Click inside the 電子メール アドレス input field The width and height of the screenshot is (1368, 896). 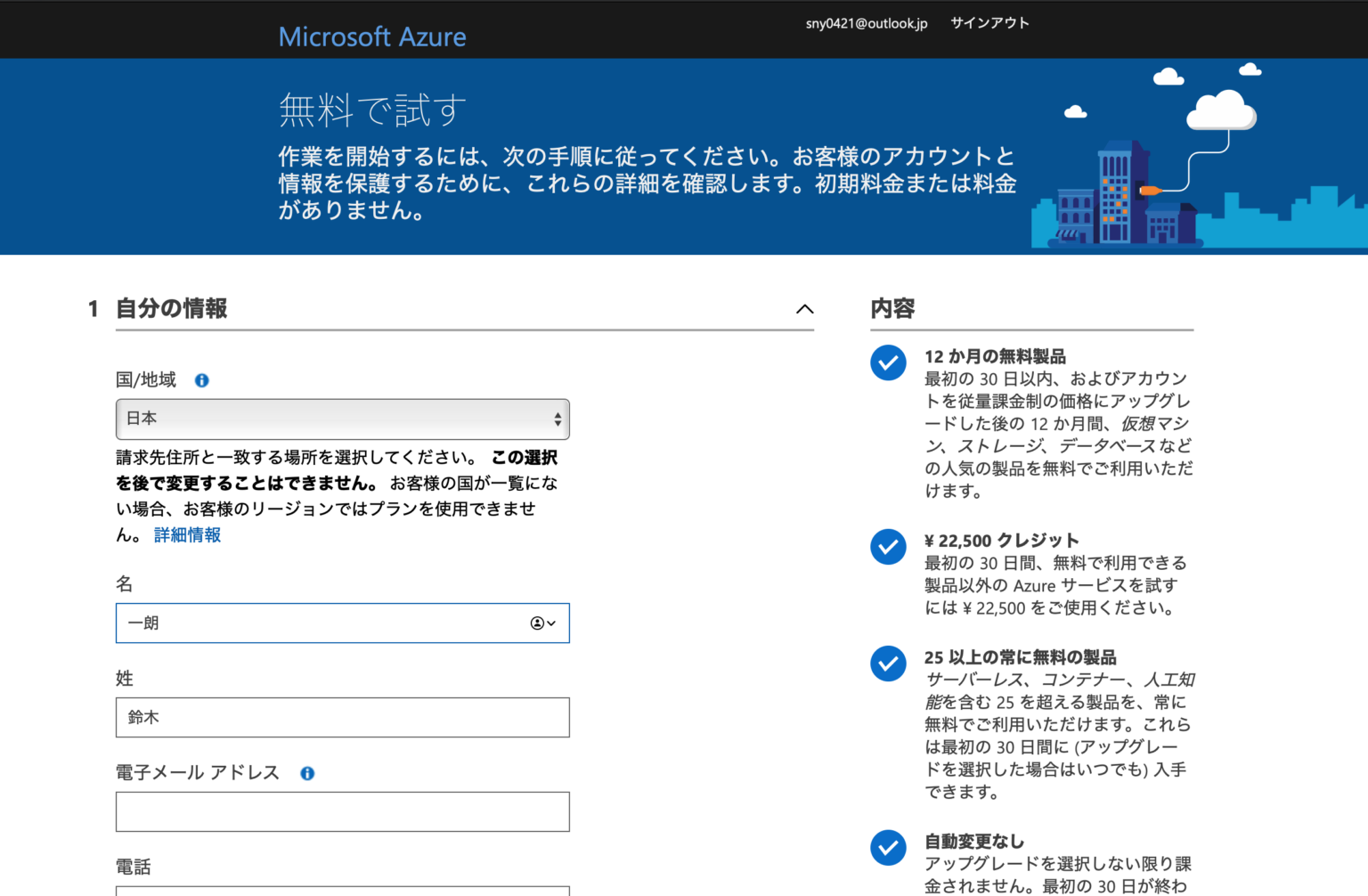342,811
